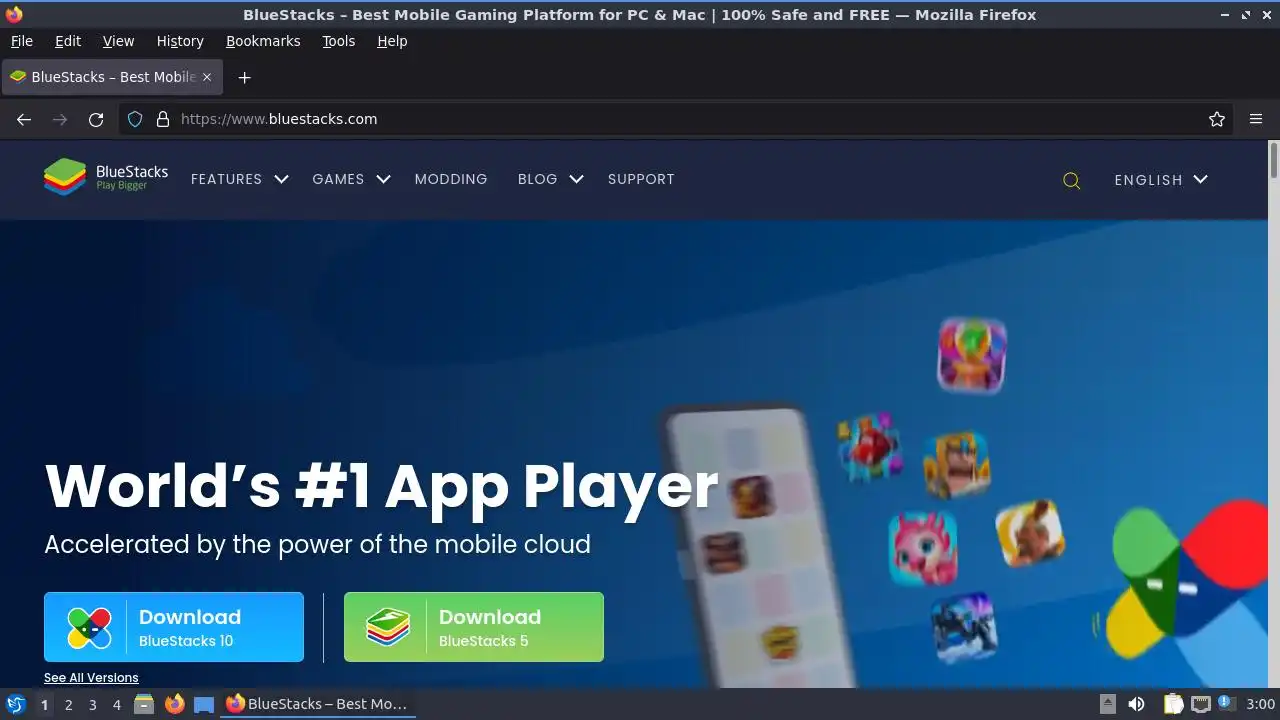Click the clipboard tray icon

(1173, 704)
